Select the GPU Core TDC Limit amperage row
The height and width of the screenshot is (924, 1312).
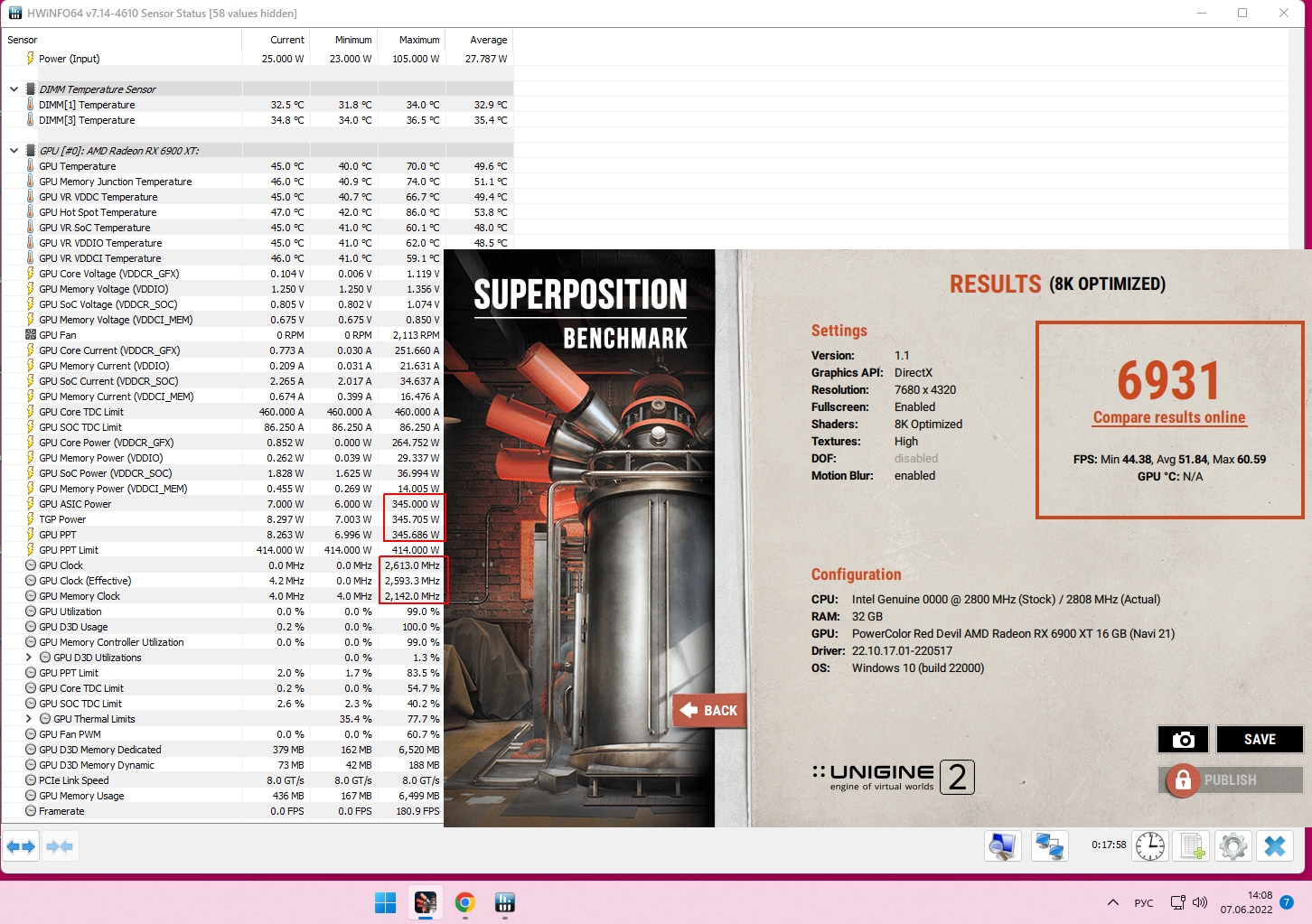click(222, 412)
